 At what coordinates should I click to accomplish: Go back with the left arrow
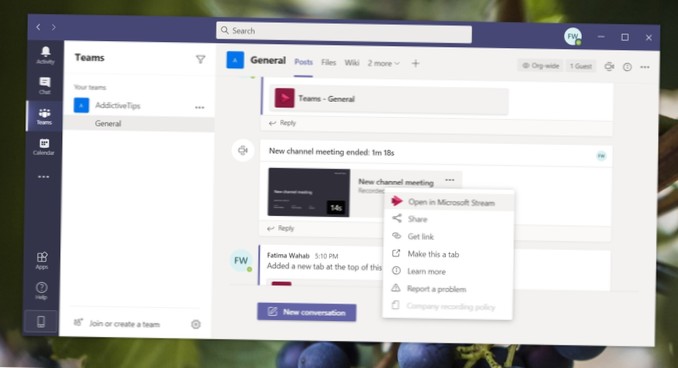click(38, 27)
